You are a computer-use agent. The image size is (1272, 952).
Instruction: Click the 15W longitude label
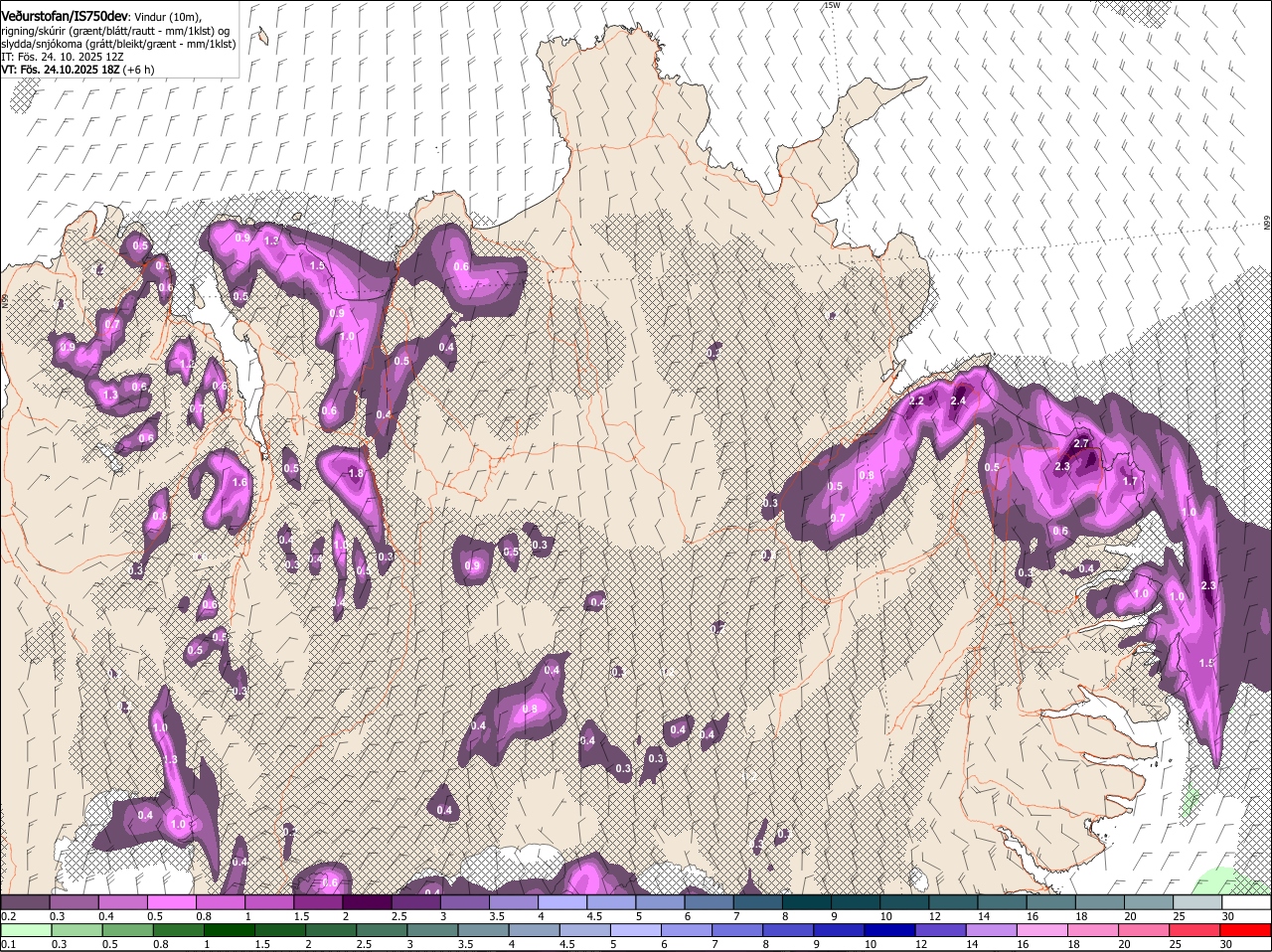click(x=832, y=6)
